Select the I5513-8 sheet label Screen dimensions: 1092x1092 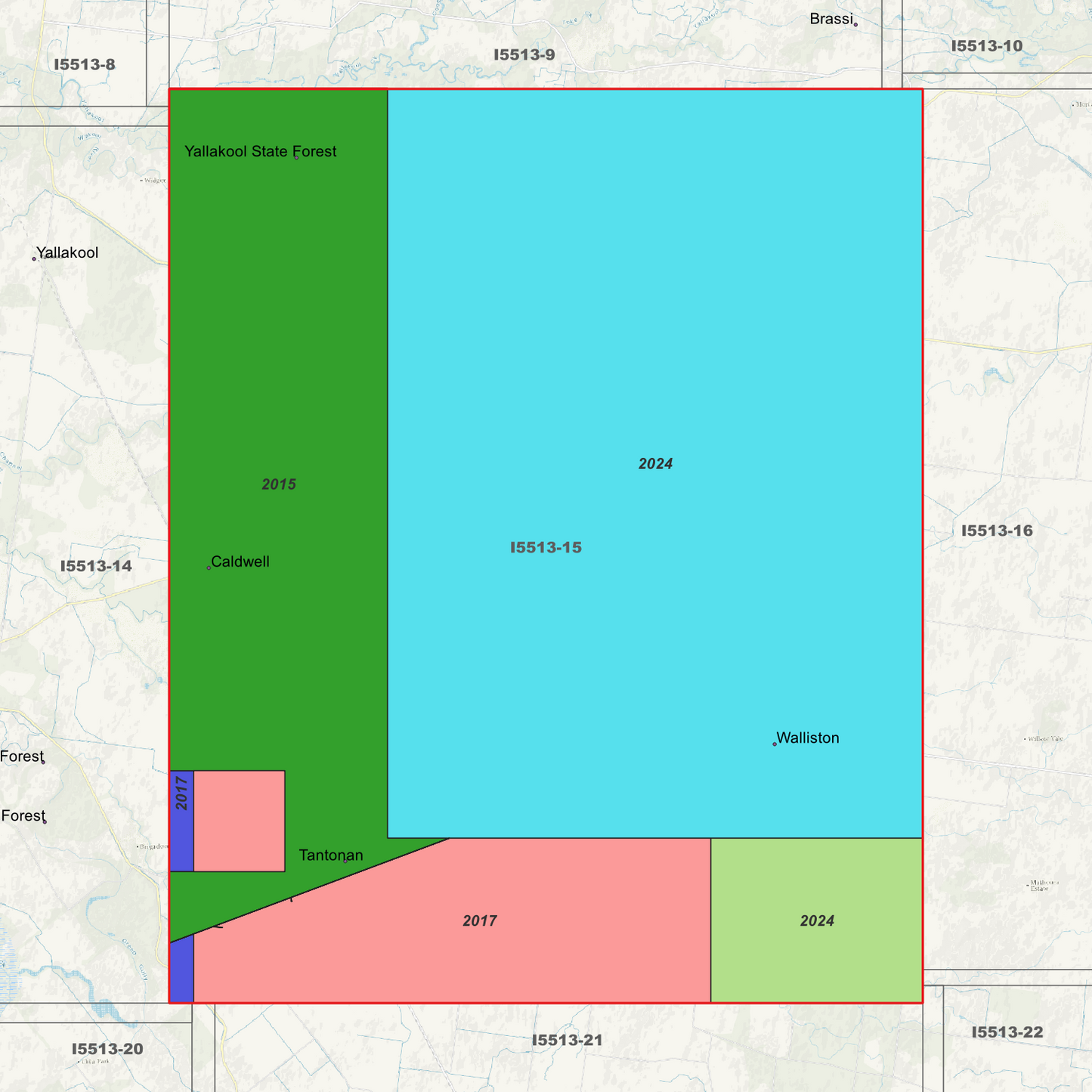pos(85,64)
